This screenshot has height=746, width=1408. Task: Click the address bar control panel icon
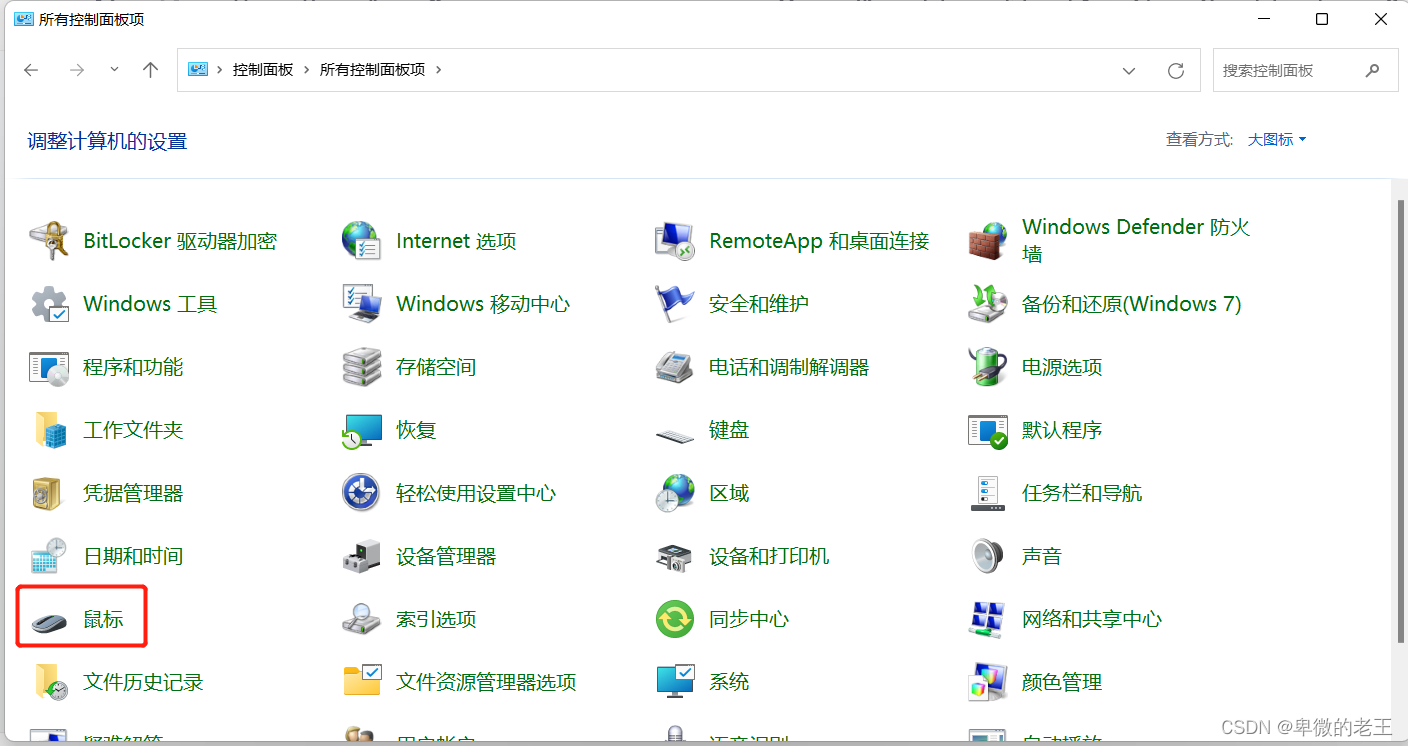point(198,70)
